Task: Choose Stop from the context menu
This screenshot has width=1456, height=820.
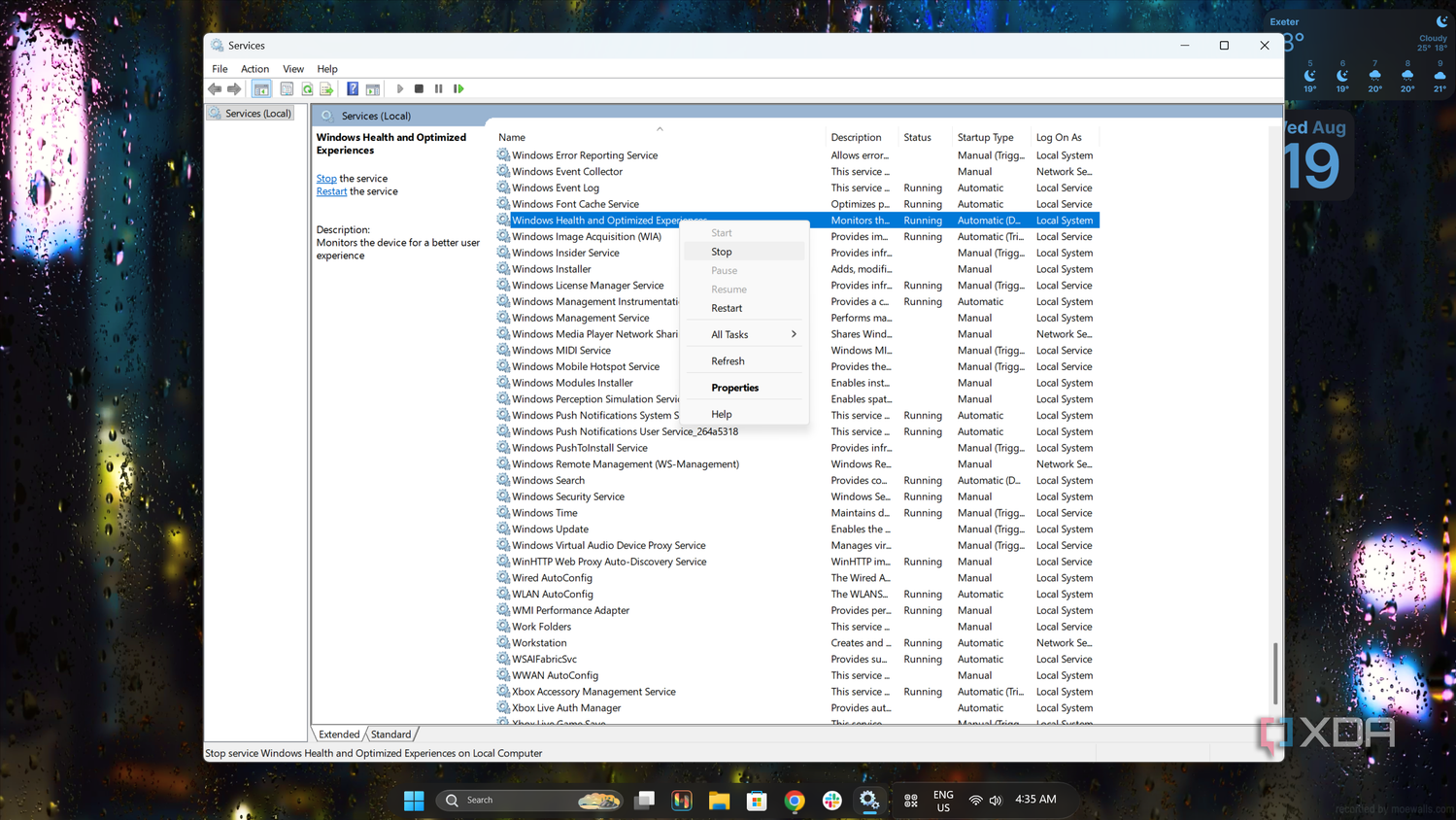Action: pos(745,252)
